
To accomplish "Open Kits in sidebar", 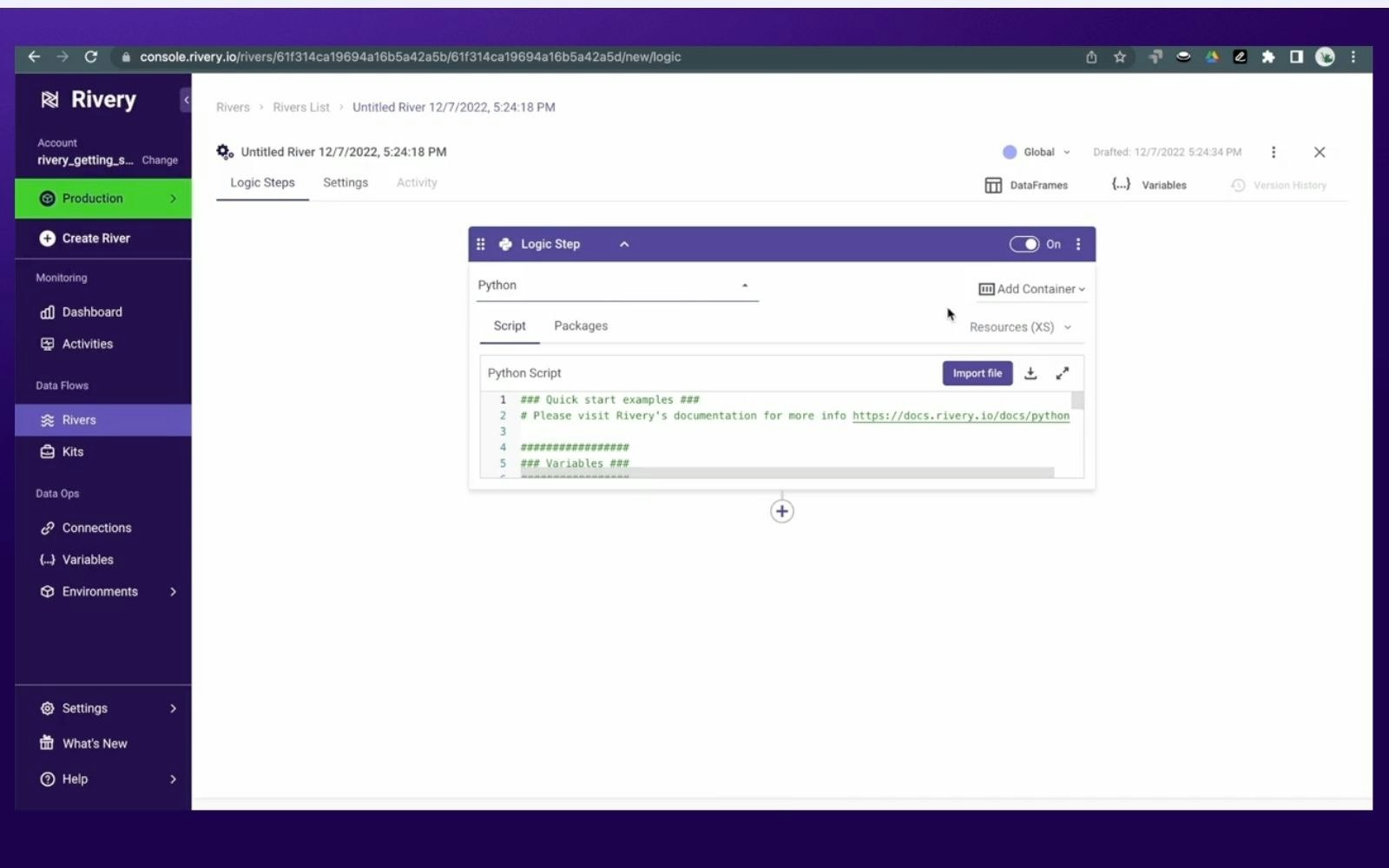I will 62,452.
